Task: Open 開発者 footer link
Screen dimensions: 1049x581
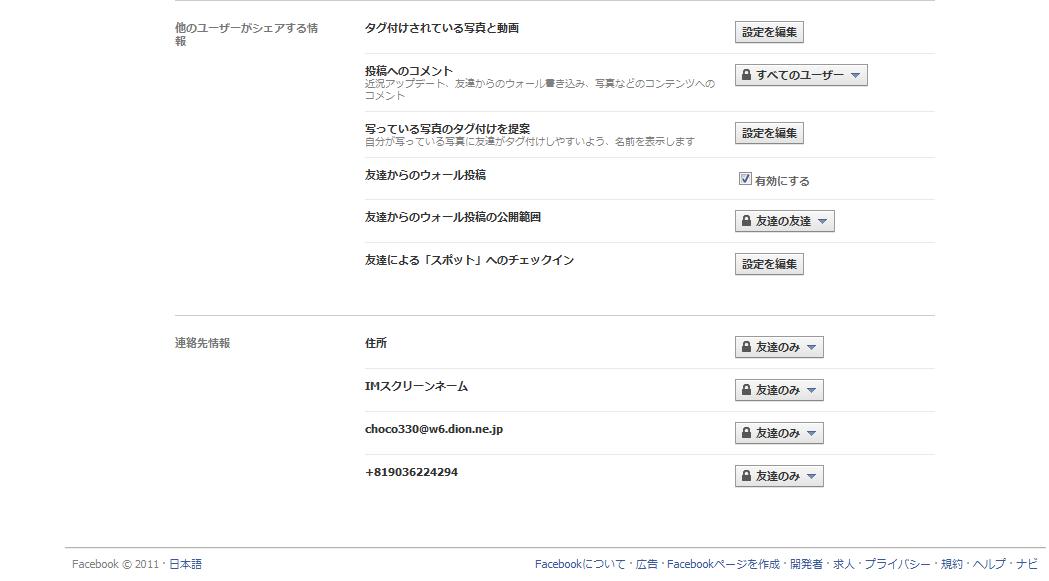Action: pyautogui.click(x=806, y=564)
